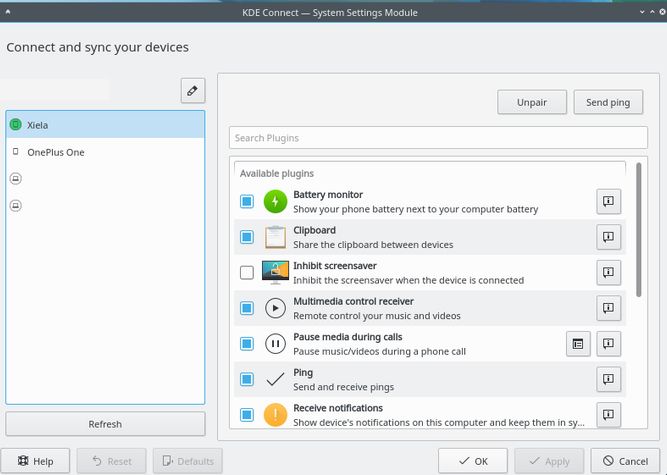Uncheck Pause media during calls plugin
This screenshot has height=475, width=667.
pyautogui.click(x=247, y=344)
